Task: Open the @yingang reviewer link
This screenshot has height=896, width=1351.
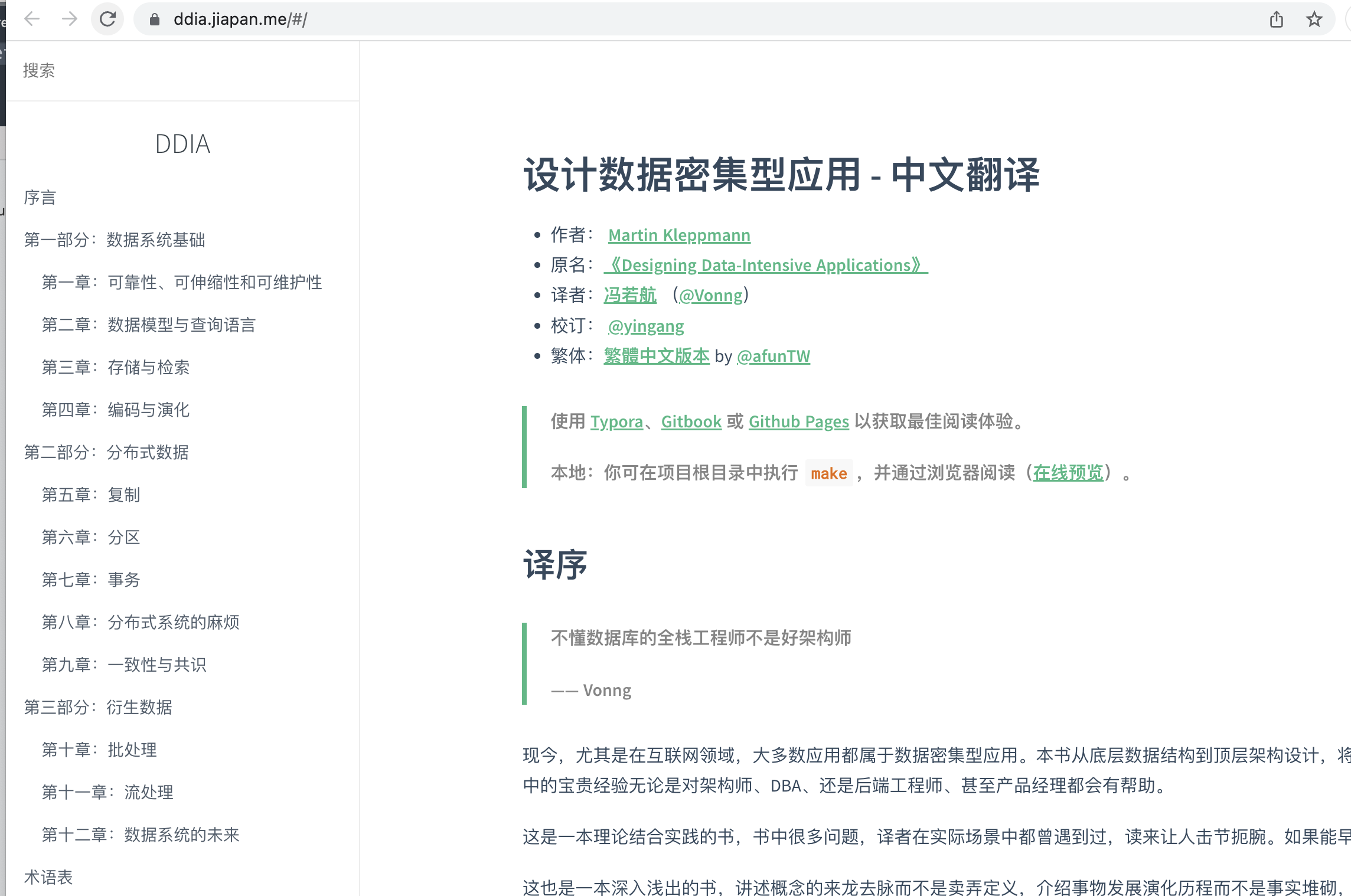Action: pyautogui.click(x=646, y=326)
